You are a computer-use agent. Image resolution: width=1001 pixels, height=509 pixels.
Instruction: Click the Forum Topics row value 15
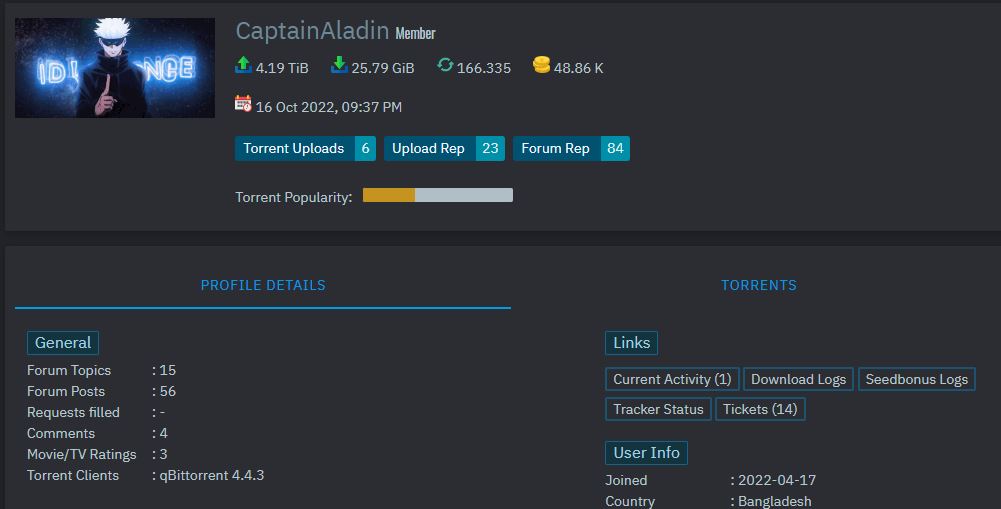tap(168, 370)
